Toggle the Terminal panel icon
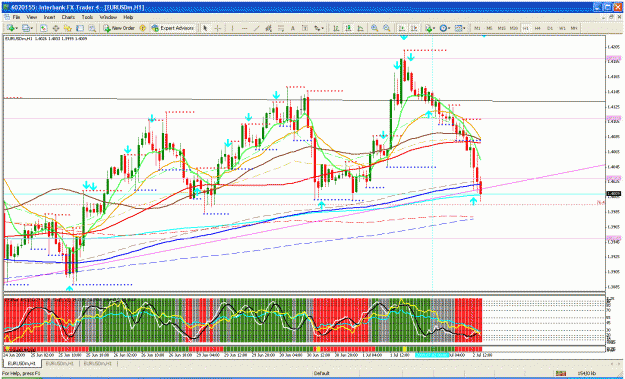The width and height of the screenshot is (625, 379). pyautogui.click(x=80, y=28)
